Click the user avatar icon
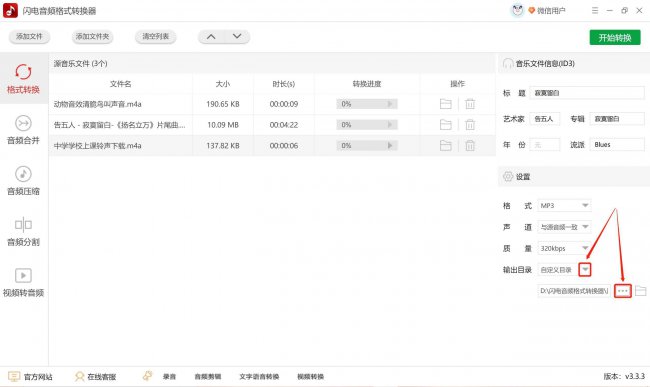650x387 pixels. click(x=517, y=10)
